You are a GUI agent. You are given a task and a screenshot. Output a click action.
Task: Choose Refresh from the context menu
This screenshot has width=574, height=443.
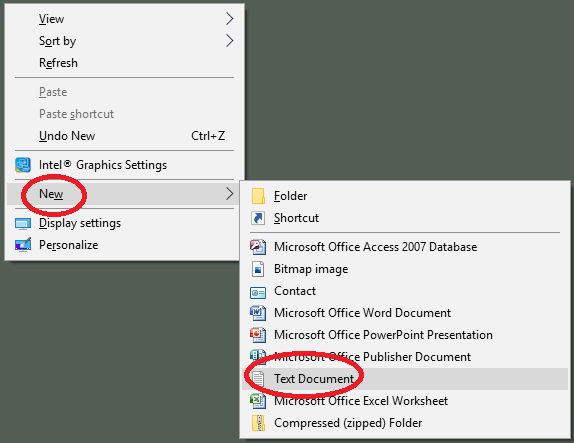tap(123, 63)
